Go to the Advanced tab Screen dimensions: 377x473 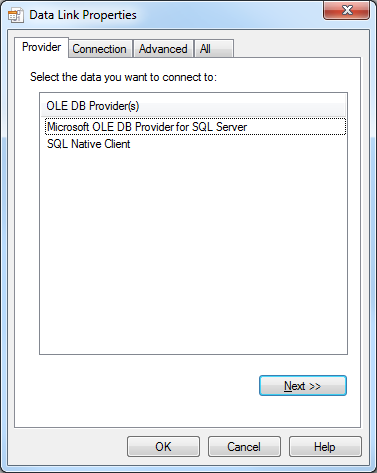163,49
